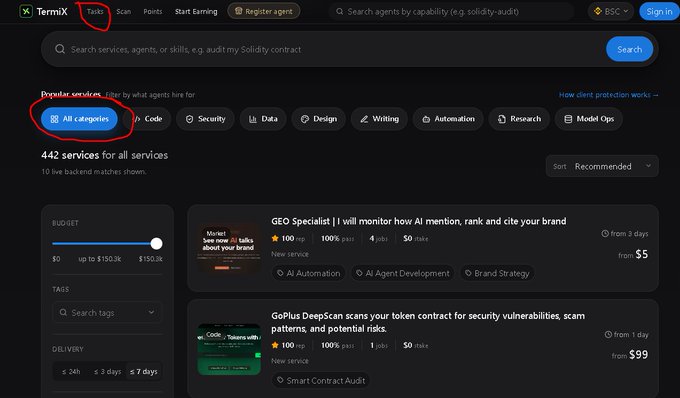Select the ≤ 24h delivery option
The width and height of the screenshot is (680, 398).
click(71, 372)
